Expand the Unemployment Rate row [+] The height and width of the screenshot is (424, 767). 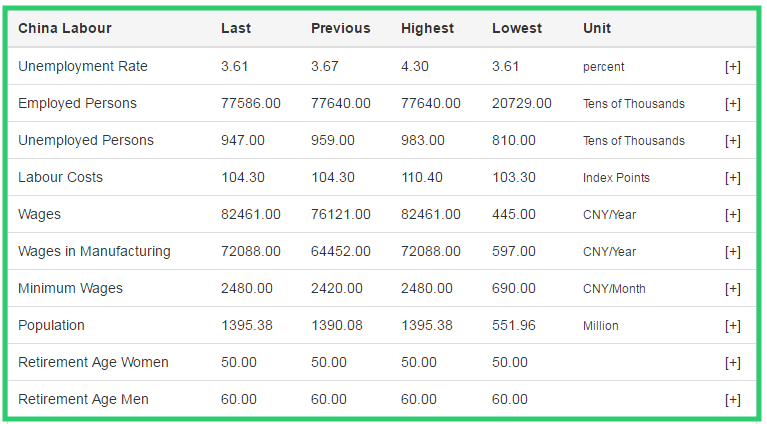click(x=732, y=67)
